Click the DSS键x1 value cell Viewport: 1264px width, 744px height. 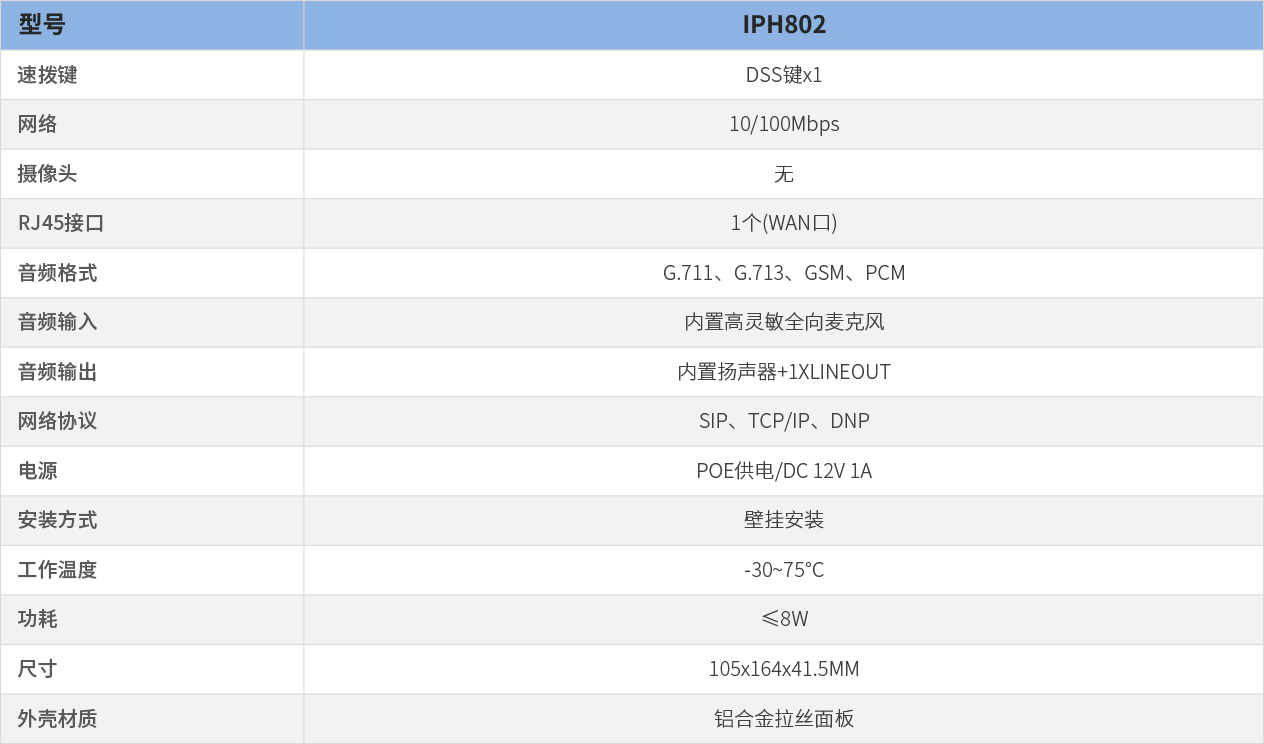pos(784,75)
